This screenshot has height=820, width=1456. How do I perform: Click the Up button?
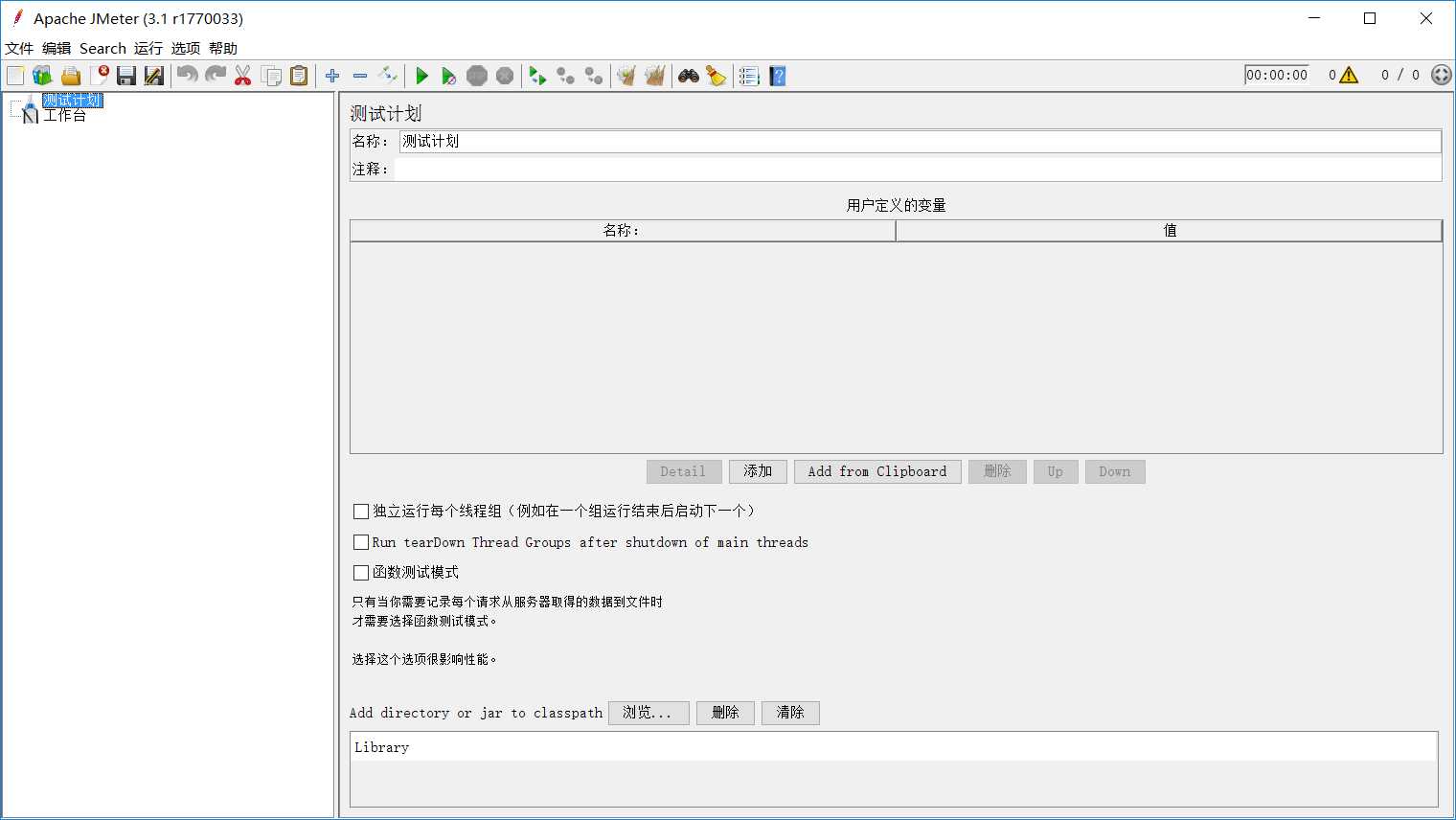(x=1056, y=471)
